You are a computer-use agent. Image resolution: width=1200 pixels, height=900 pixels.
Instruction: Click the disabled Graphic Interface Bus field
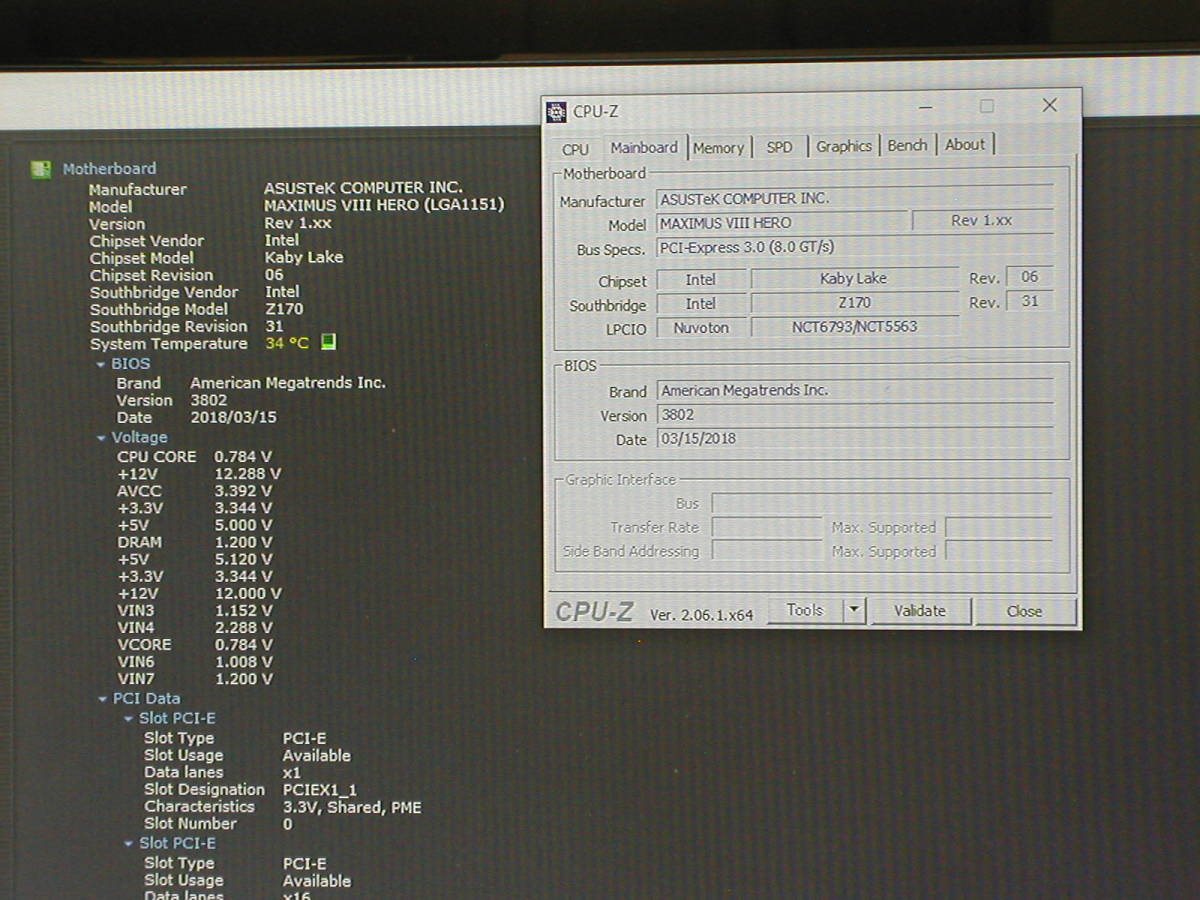click(x=881, y=503)
